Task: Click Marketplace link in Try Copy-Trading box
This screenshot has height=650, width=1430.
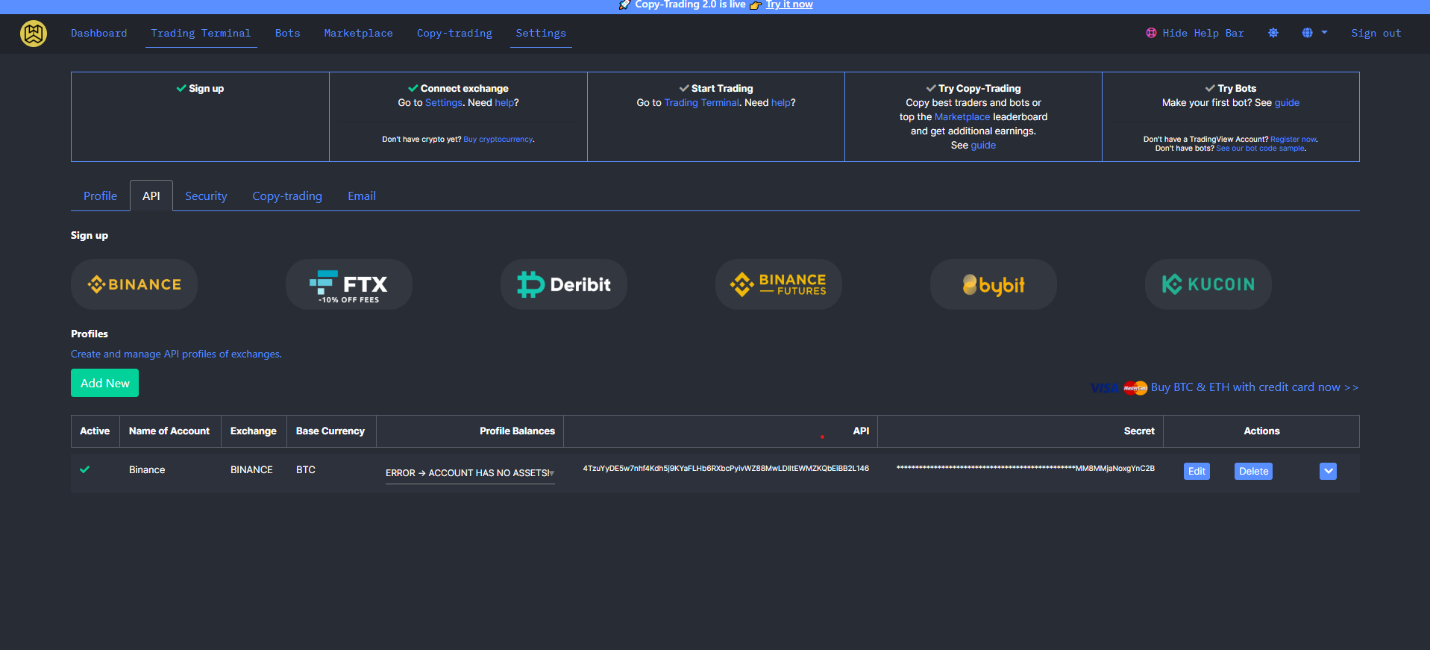Action: (x=961, y=117)
